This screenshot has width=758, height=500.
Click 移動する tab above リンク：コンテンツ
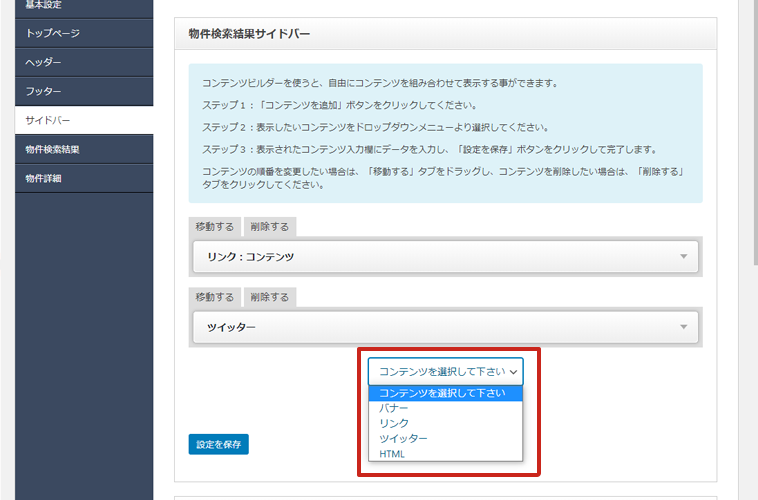tap(215, 227)
